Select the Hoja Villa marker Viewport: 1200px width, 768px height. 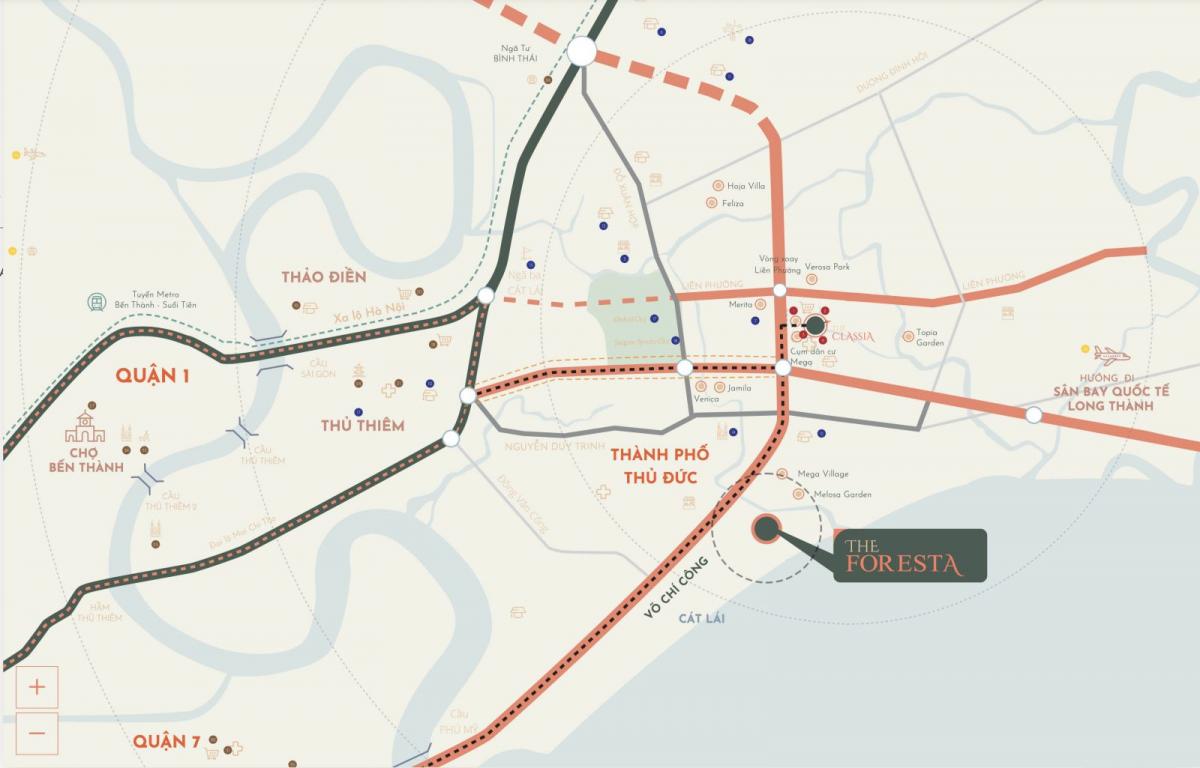tap(718, 185)
